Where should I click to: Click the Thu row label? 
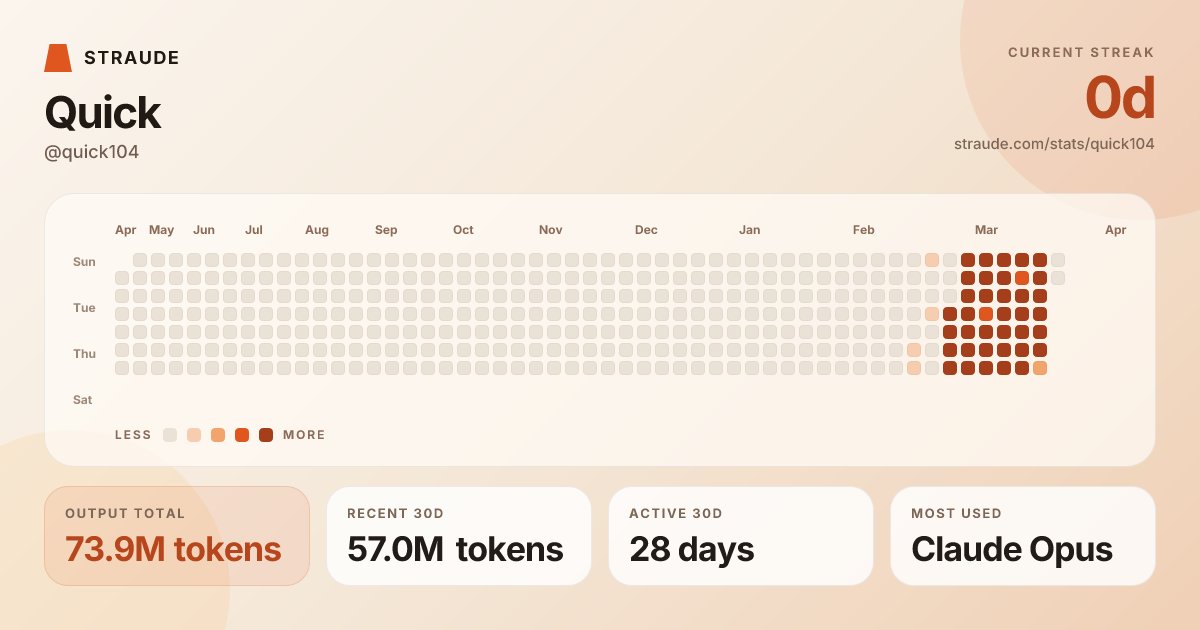point(84,354)
